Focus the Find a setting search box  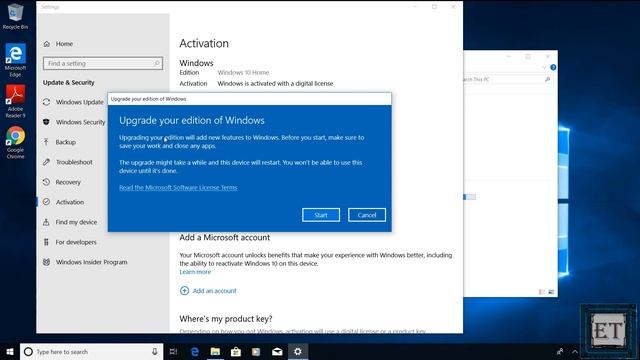[x=103, y=63]
